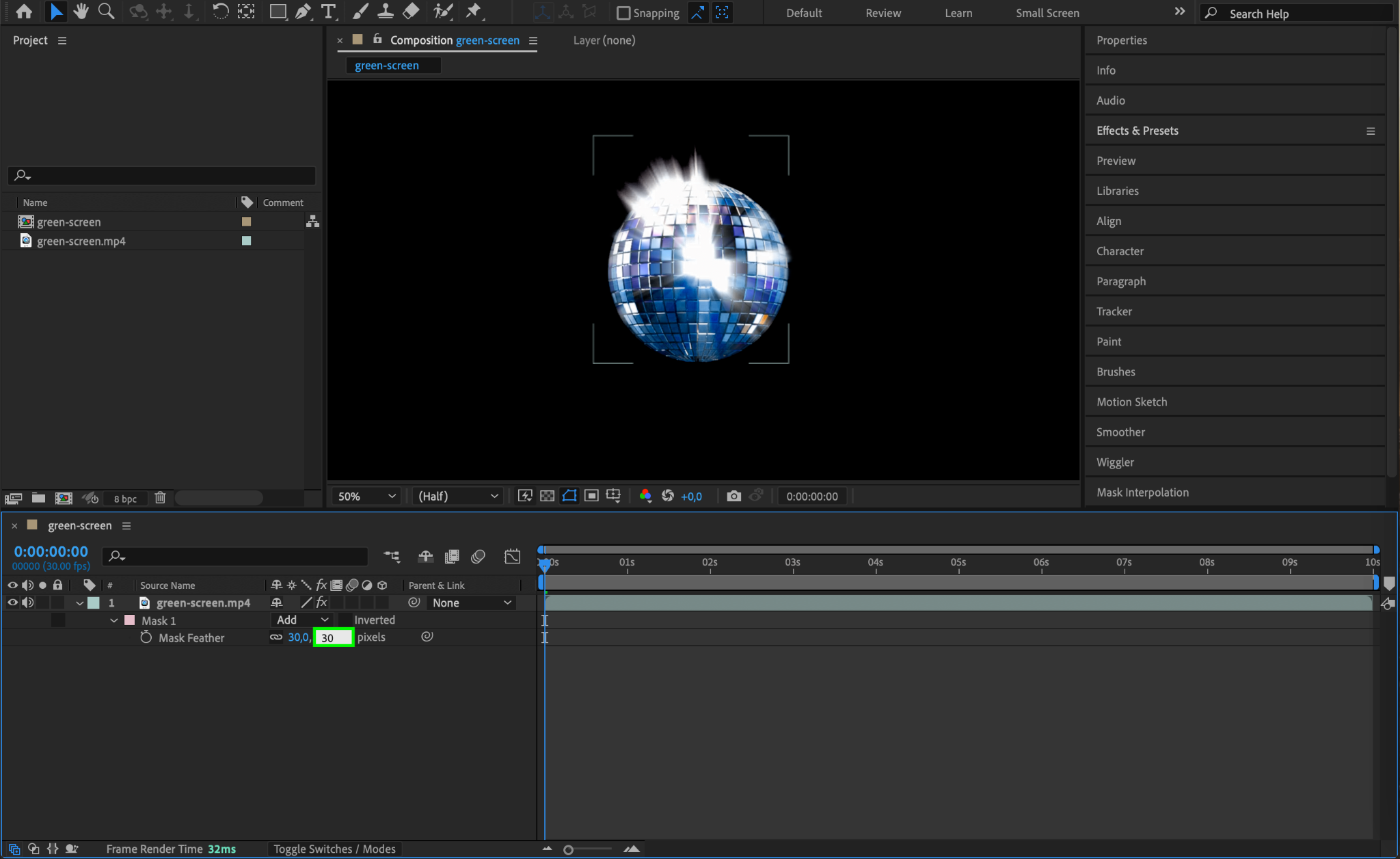Image resolution: width=1400 pixels, height=859 pixels.
Task: Open the Effects & Presets panel
Action: point(1137,131)
